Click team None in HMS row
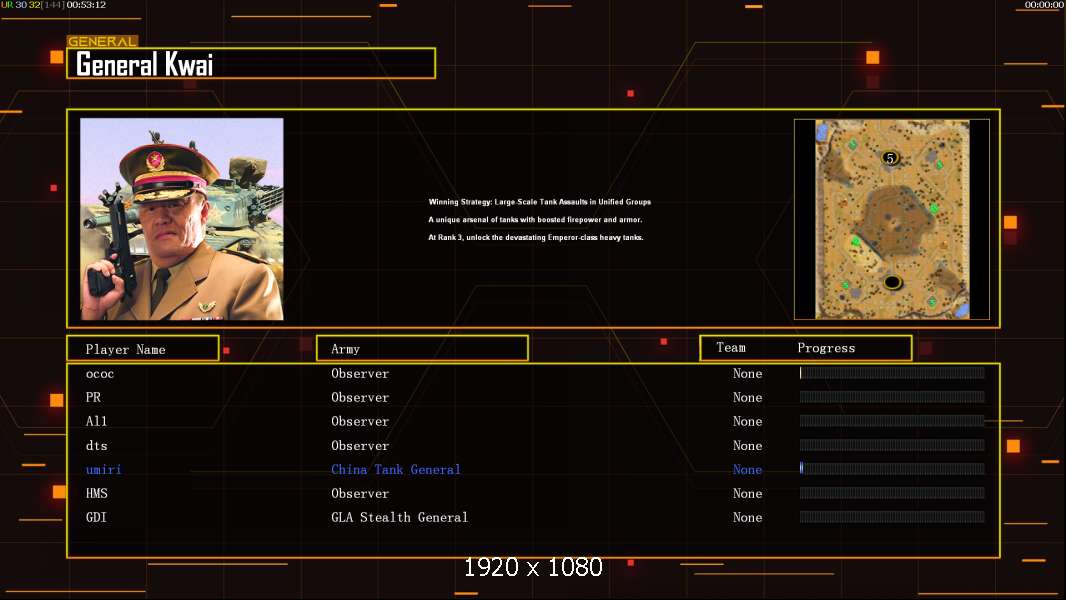 [747, 493]
